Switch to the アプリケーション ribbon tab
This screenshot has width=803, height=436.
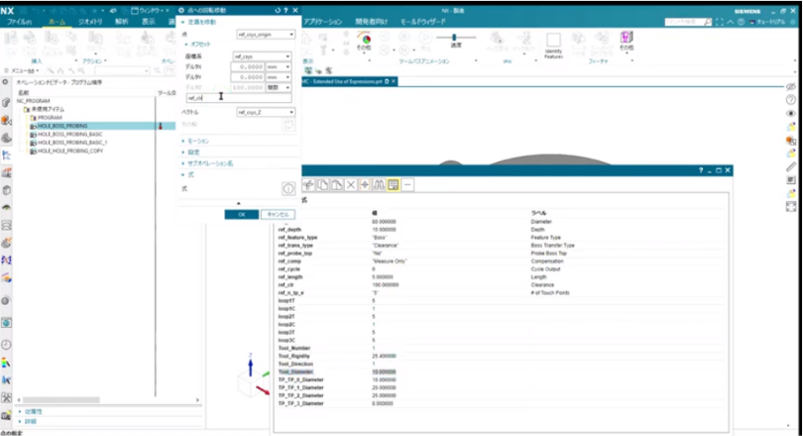click(x=323, y=22)
